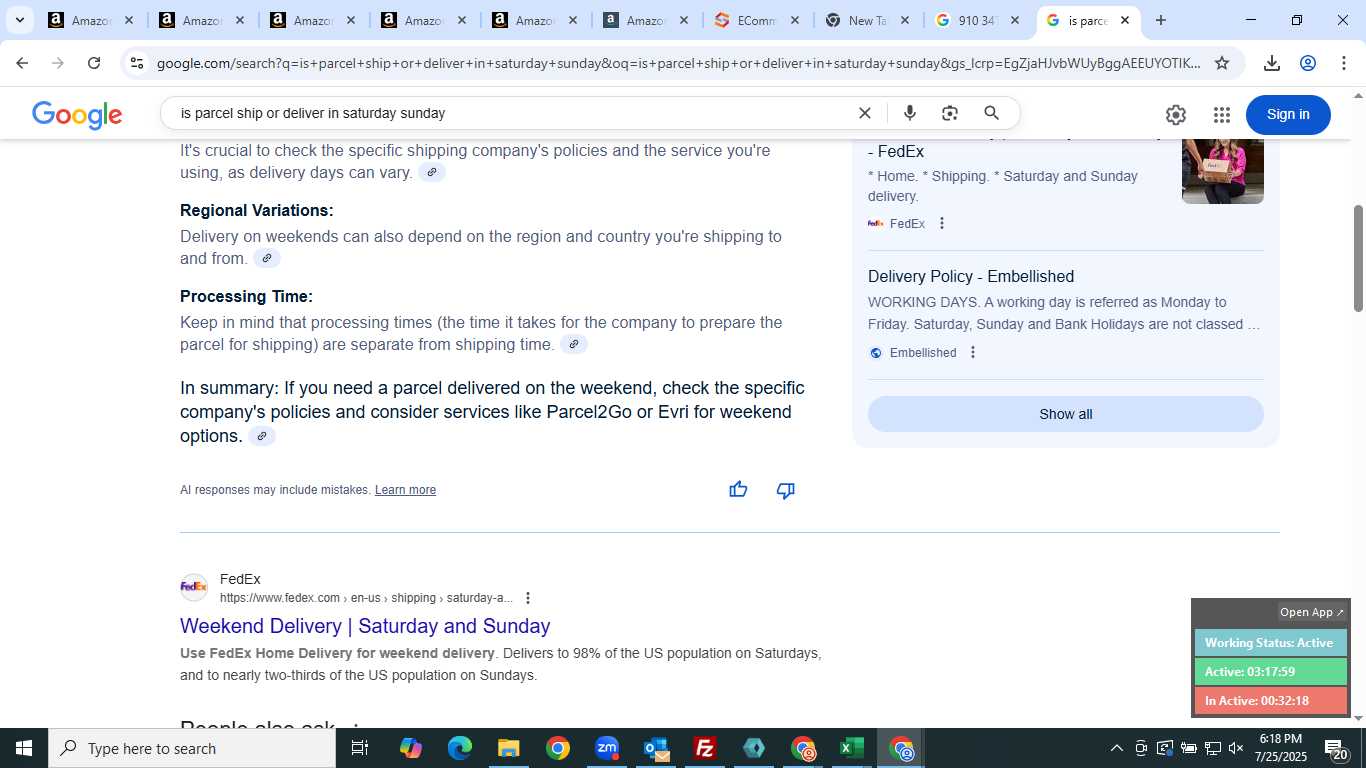Open source link after the 'In summary' paragraph

pos(262,437)
